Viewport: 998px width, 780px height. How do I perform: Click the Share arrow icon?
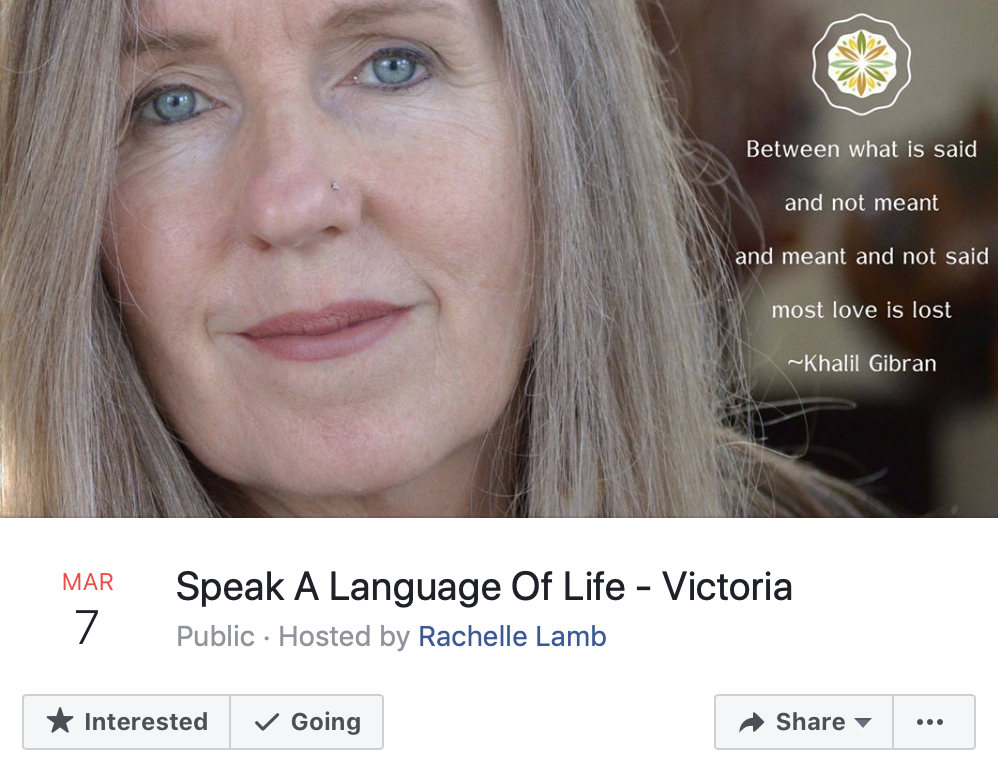(751, 722)
